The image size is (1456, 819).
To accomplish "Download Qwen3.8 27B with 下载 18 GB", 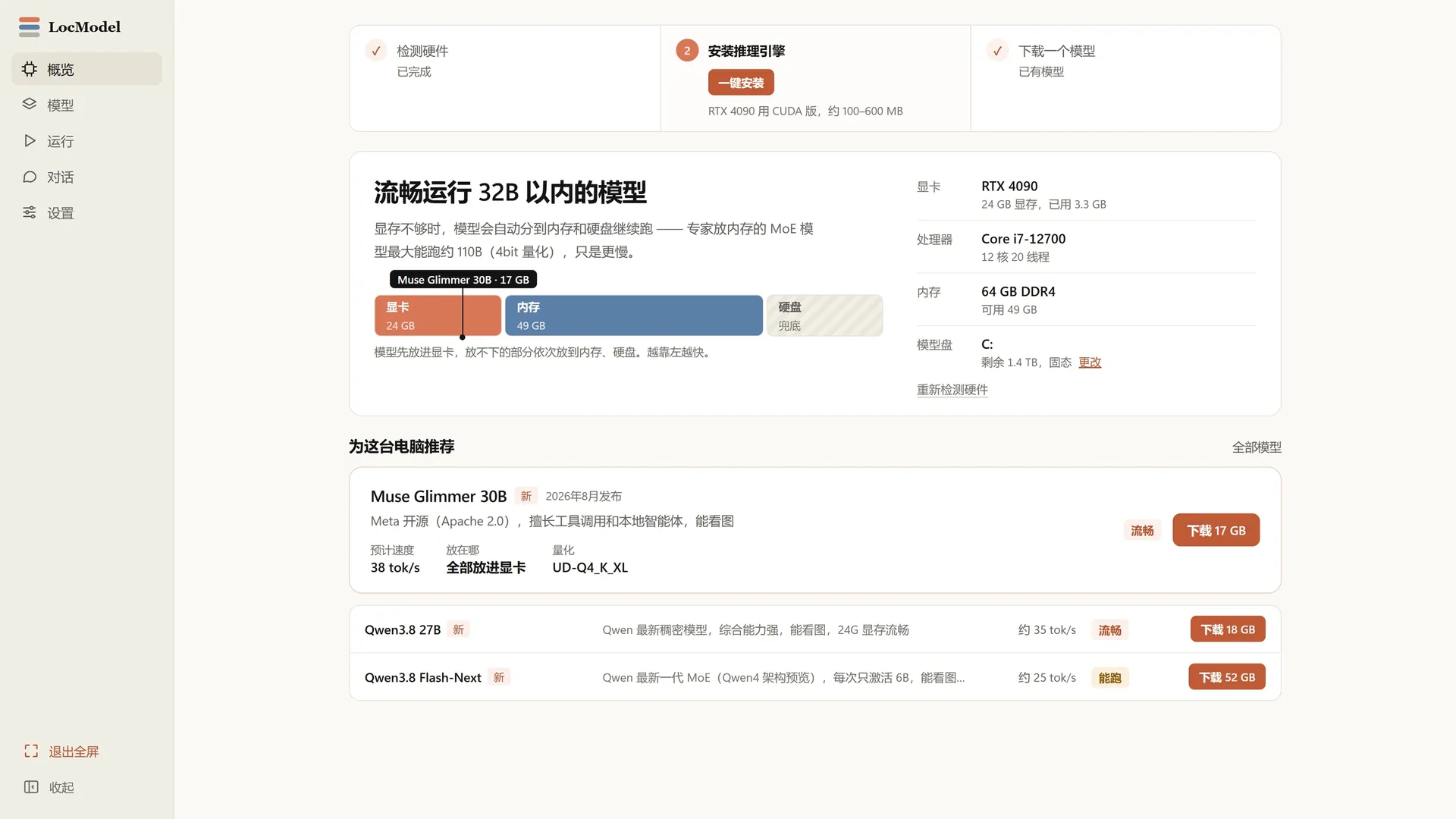I will (x=1227, y=629).
